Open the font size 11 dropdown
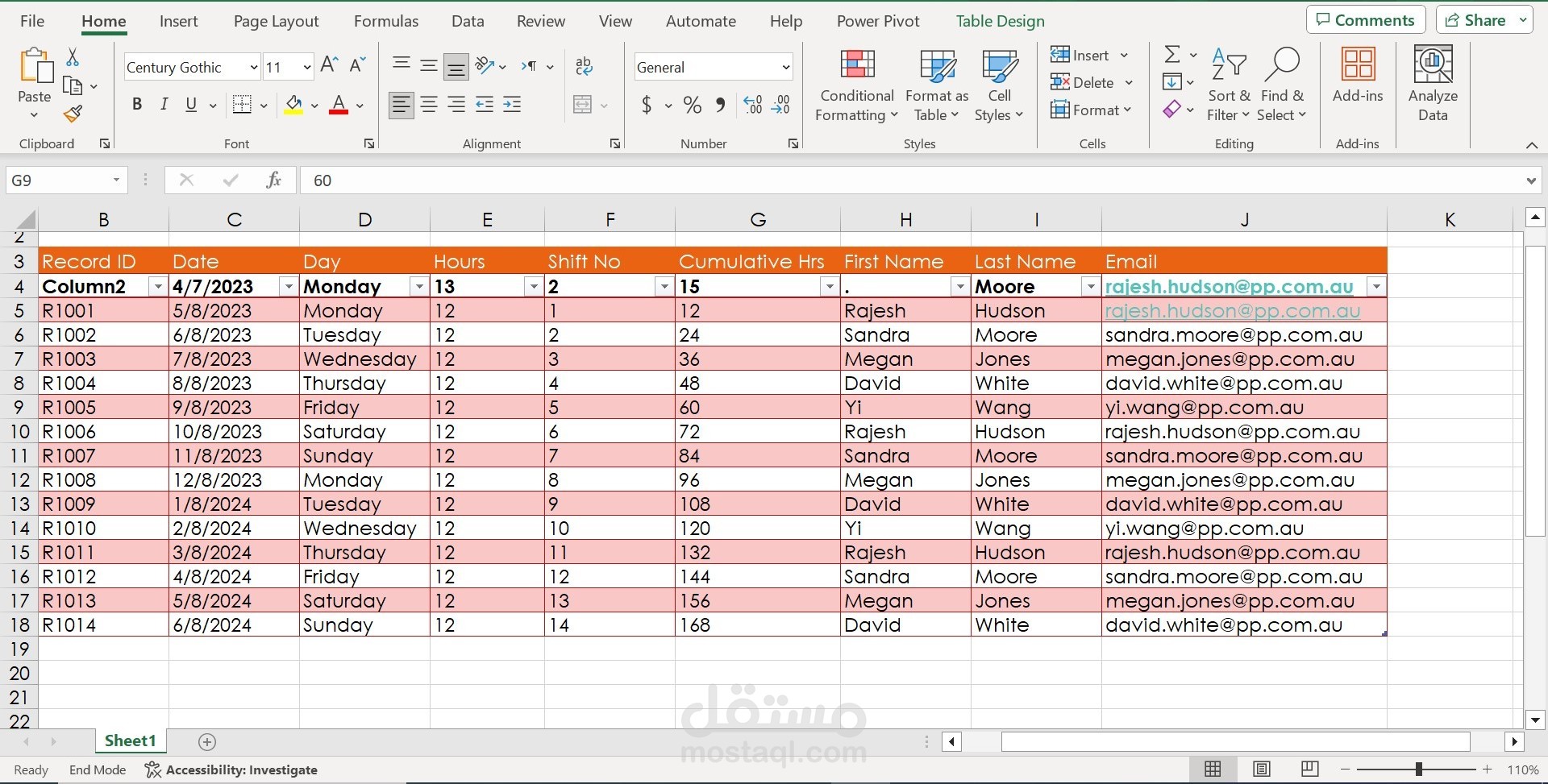Image resolution: width=1548 pixels, height=784 pixels. pyautogui.click(x=306, y=67)
